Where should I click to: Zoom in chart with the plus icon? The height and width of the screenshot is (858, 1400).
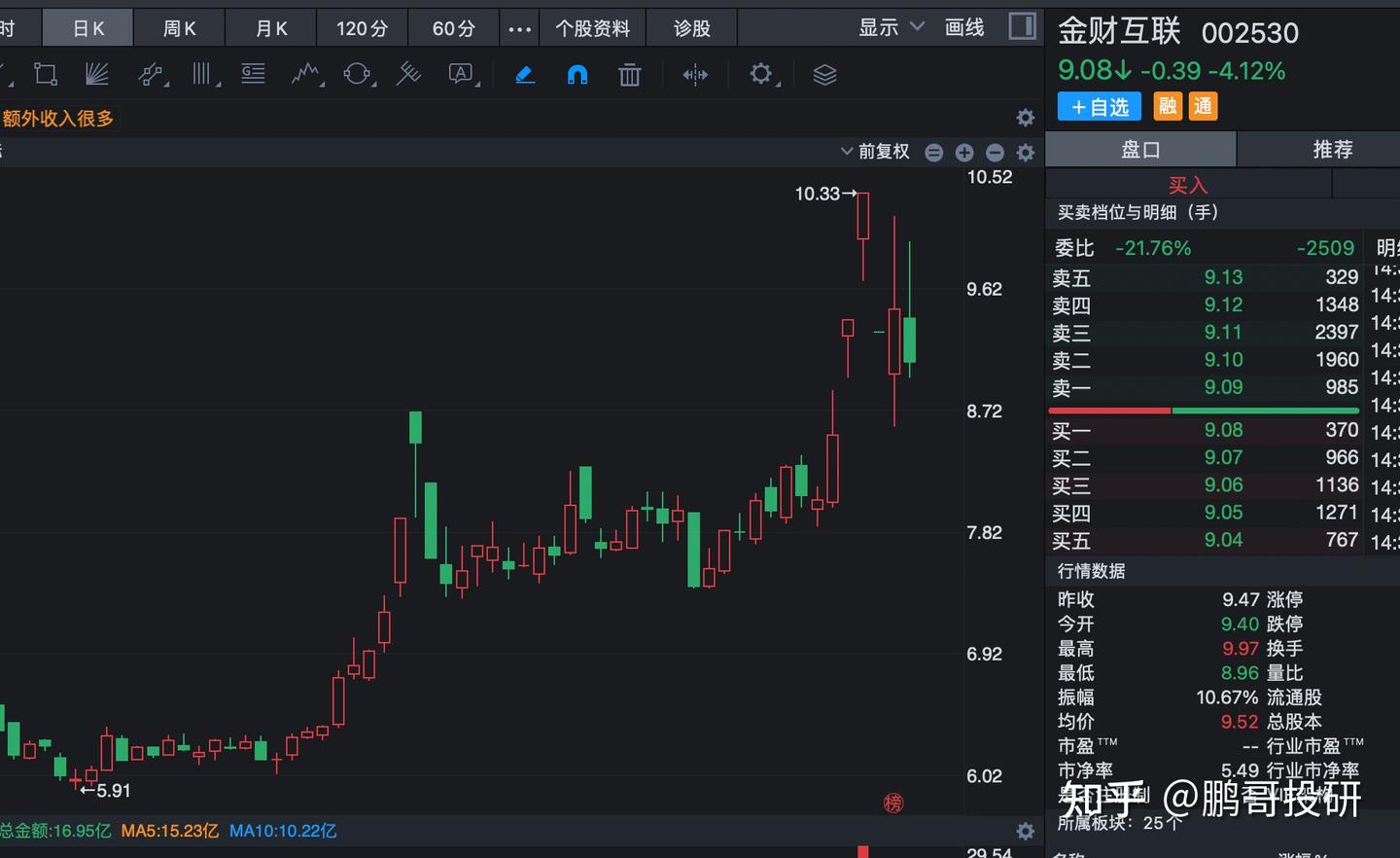964,152
